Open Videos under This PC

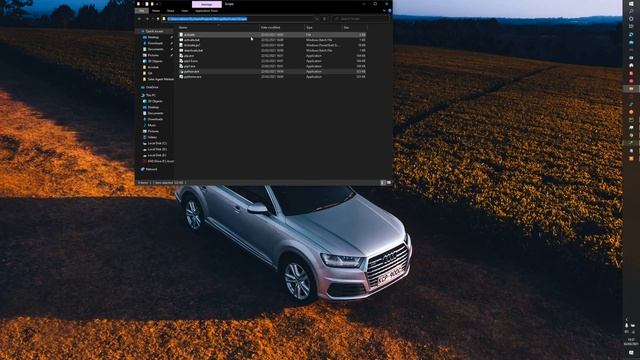152,137
